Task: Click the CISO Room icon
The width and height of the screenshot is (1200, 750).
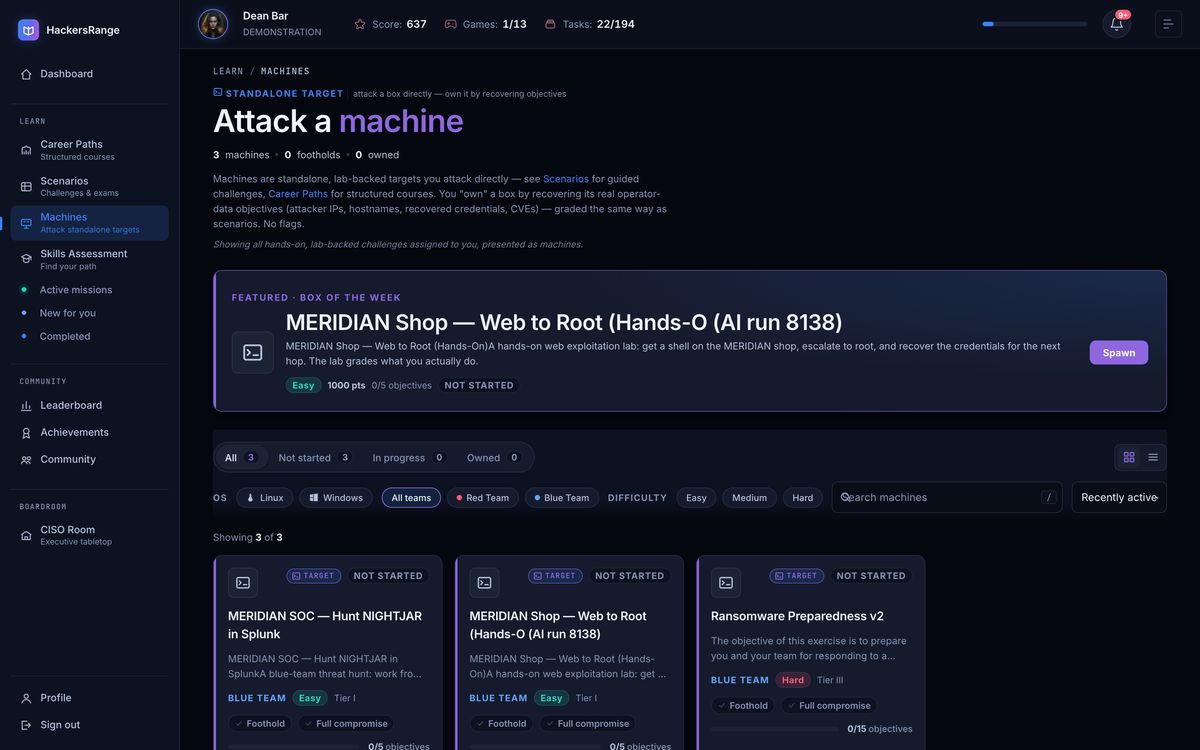Action: pos(26,535)
